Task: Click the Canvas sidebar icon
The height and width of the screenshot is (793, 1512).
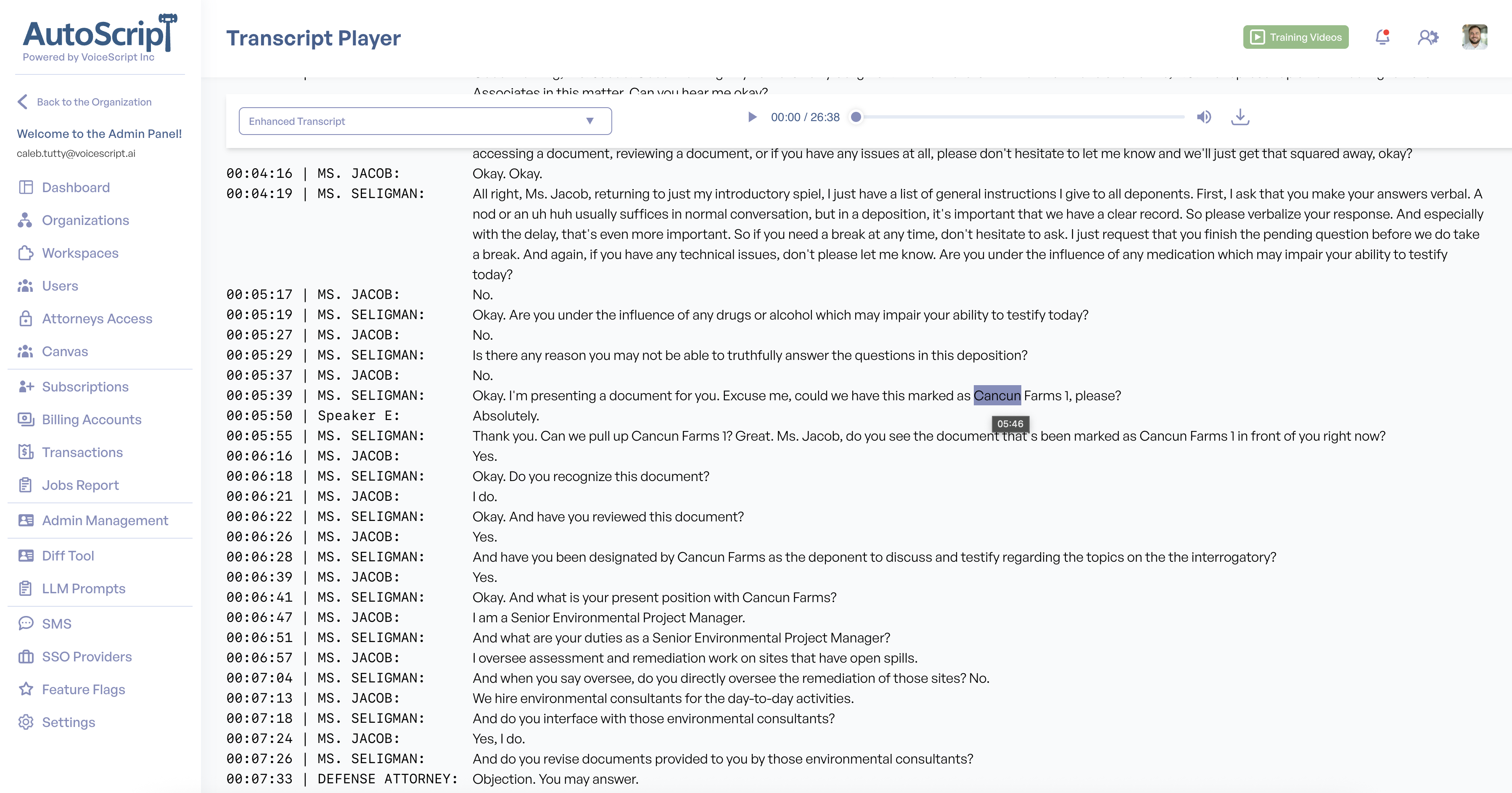Action: point(26,352)
